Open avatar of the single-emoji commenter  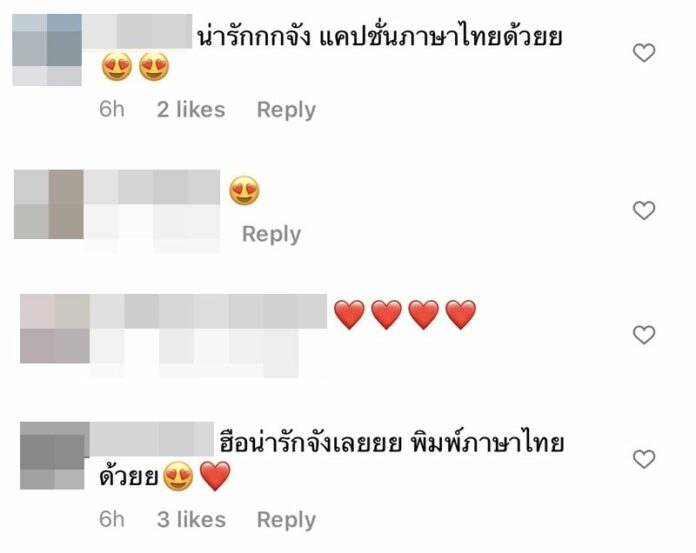[x=49, y=204]
